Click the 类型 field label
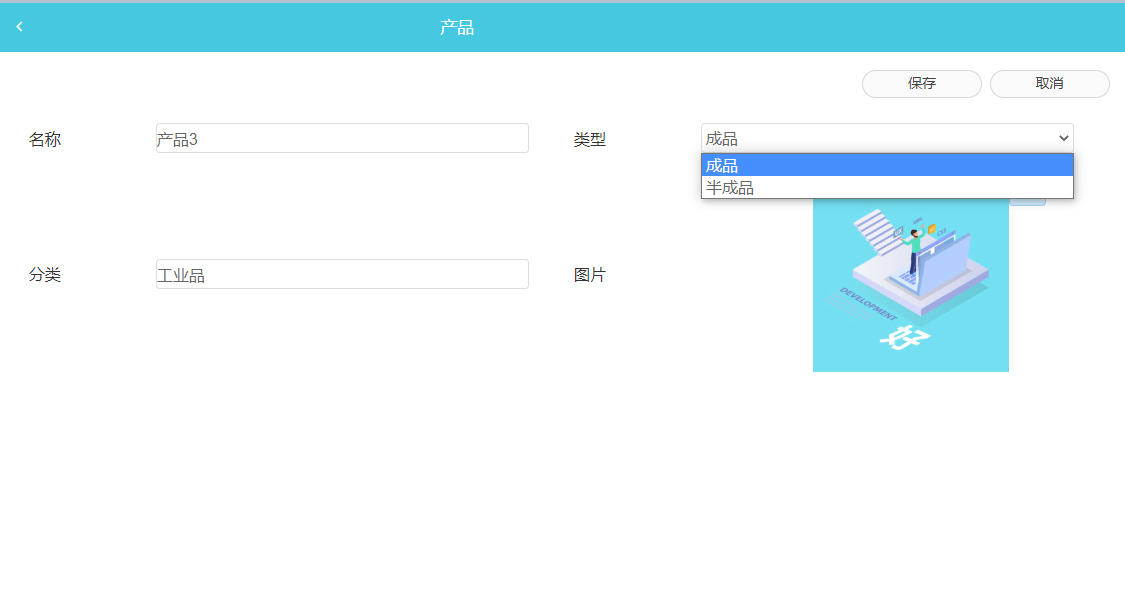 (x=590, y=139)
